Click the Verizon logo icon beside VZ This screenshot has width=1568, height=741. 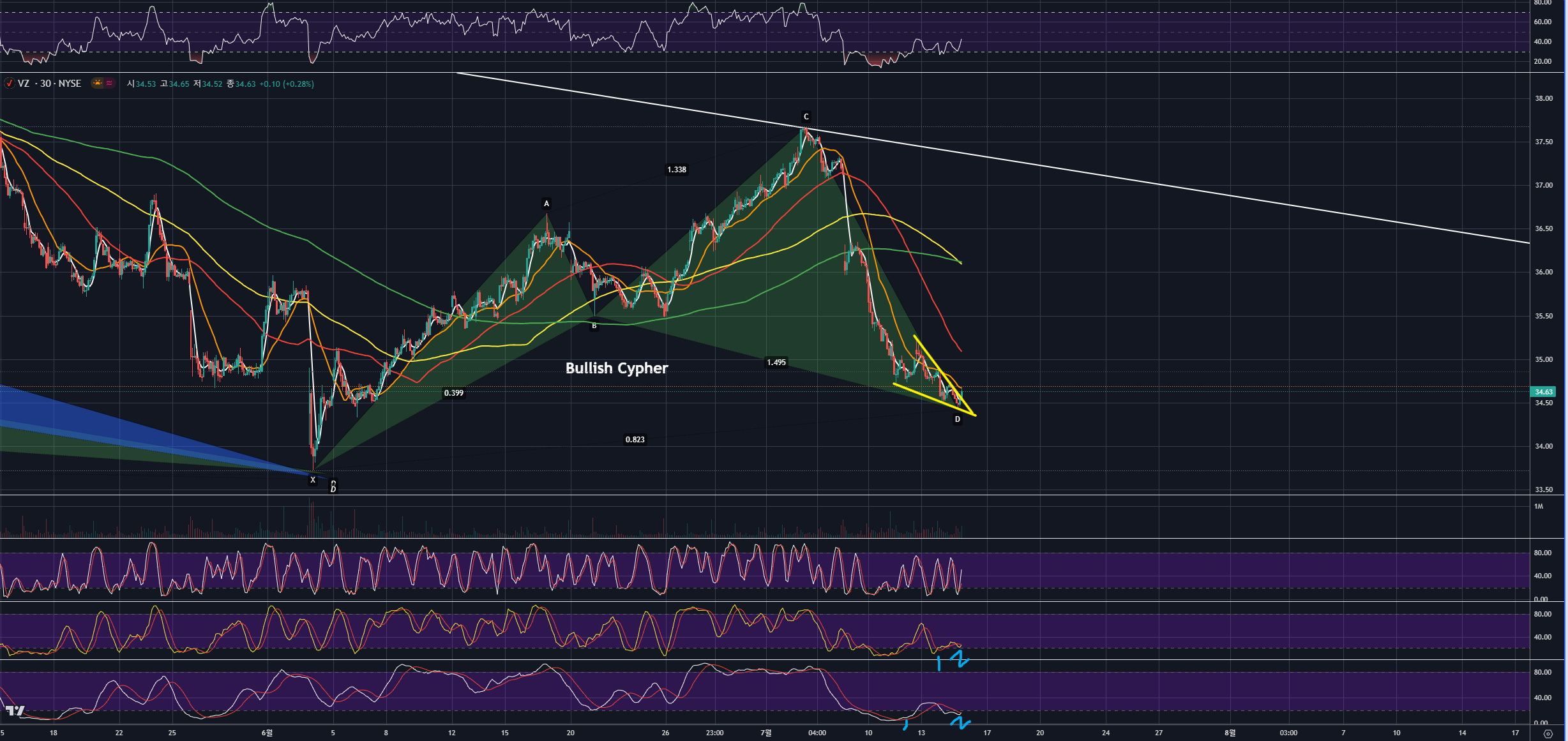pos(10,84)
